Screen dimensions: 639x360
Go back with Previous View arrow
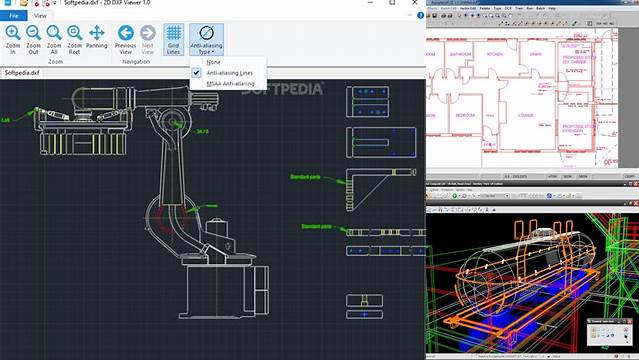126,40
